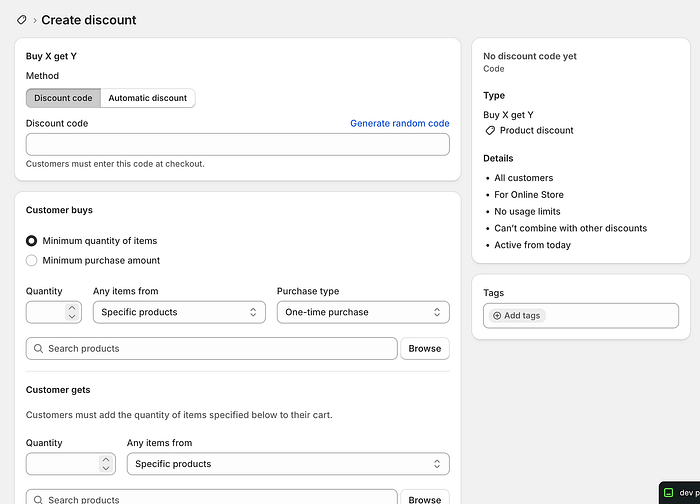
Task: Click the Customer gets heading
Action: coord(58,390)
